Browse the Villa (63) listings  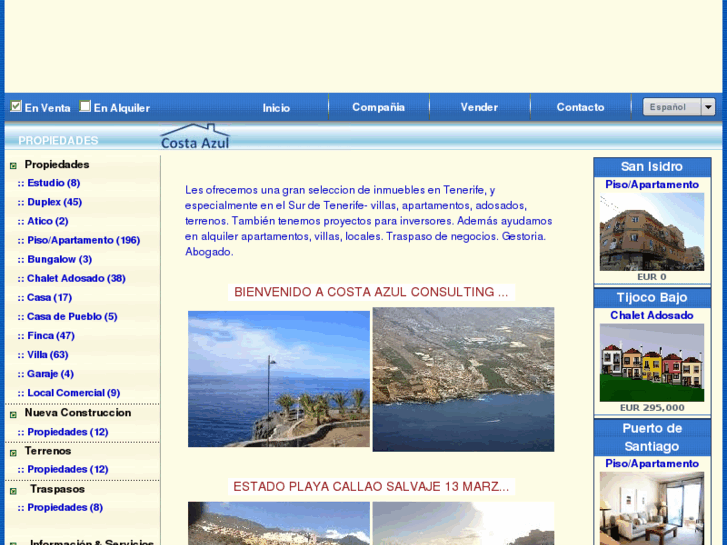tap(48, 355)
